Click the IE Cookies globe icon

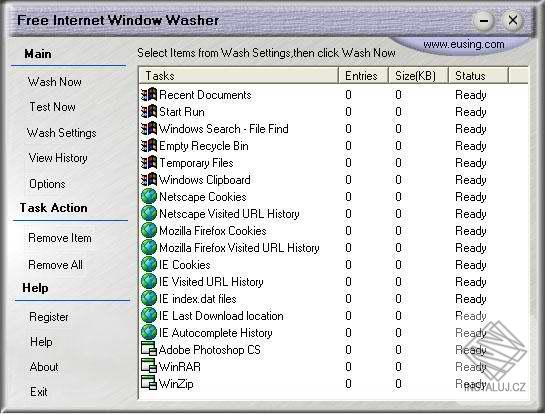[149, 265]
